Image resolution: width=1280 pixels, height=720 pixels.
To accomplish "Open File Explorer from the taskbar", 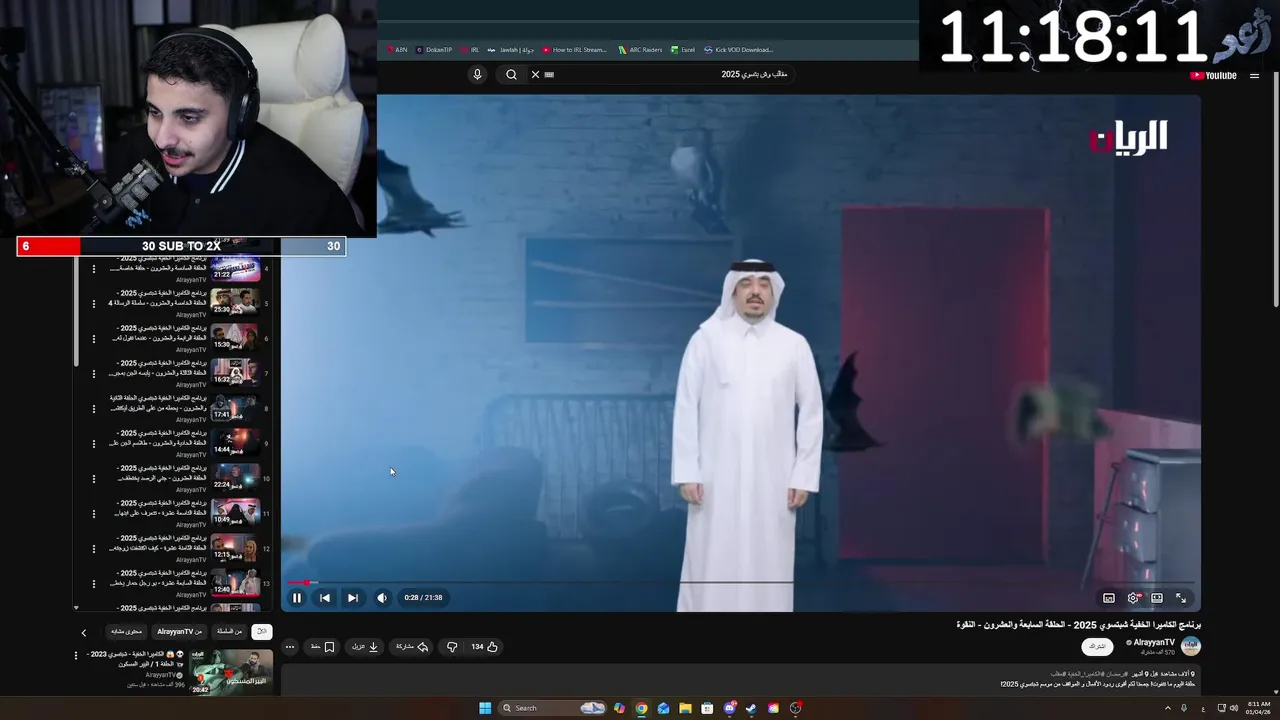I will point(685,708).
